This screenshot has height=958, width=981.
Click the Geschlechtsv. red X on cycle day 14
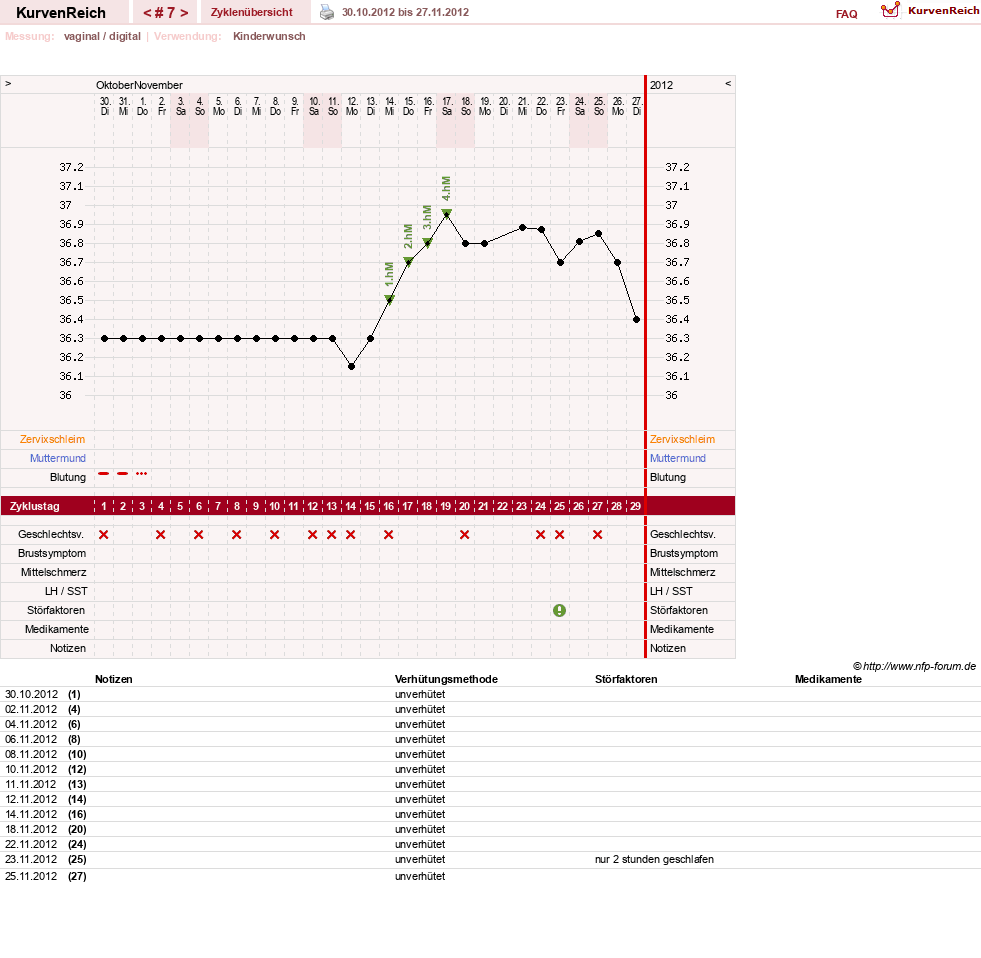click(x=351, y=534)
